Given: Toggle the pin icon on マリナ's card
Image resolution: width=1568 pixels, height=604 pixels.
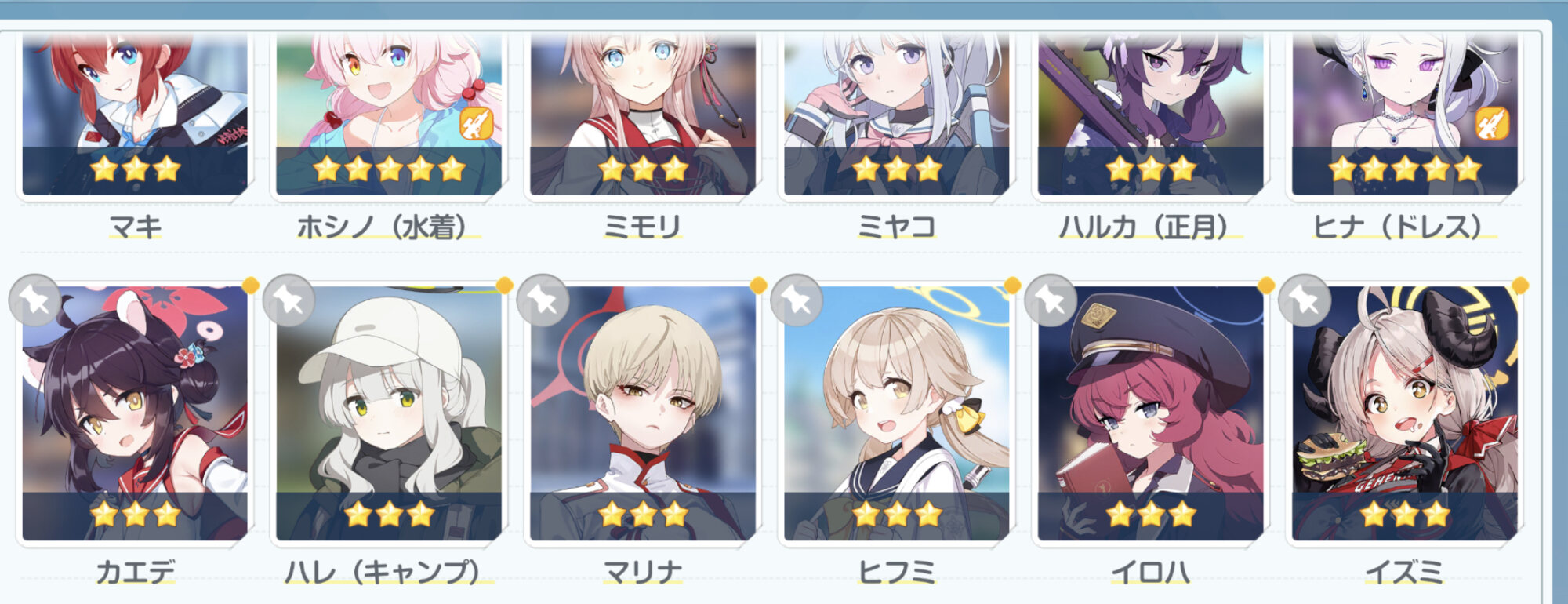Looking at the screenshot, I should (543, 300).
